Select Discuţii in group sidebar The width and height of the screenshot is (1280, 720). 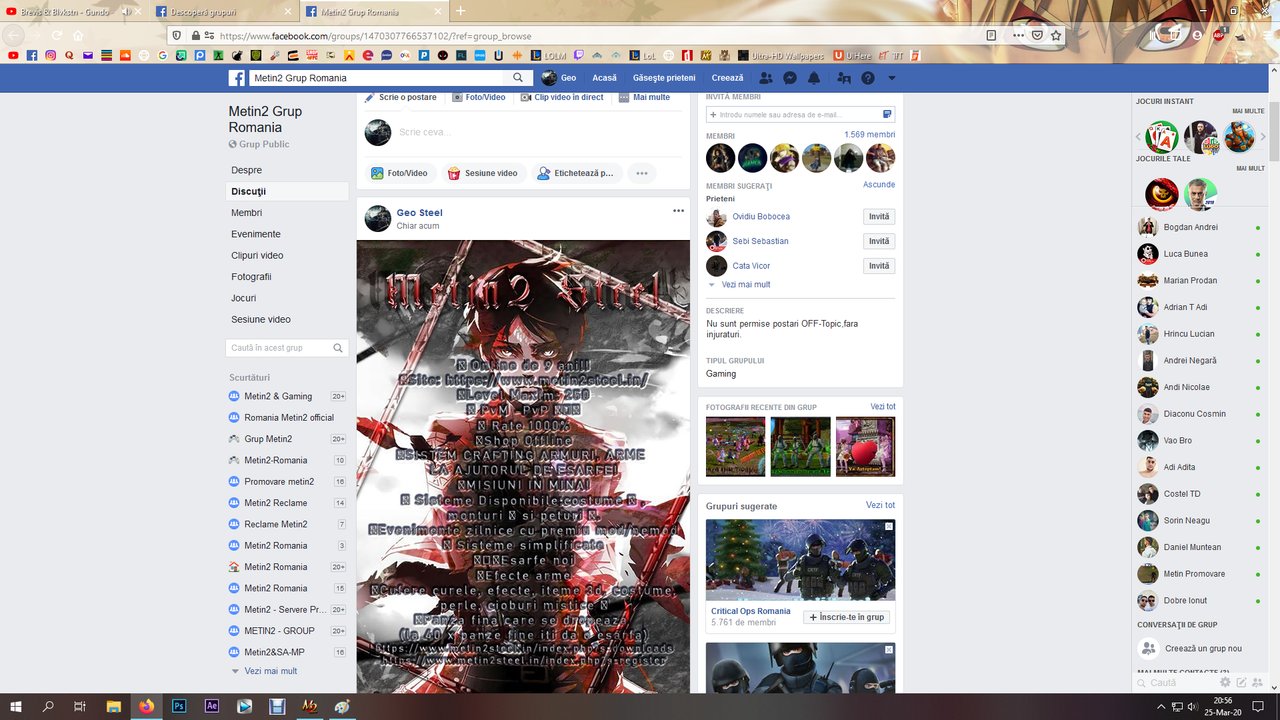pyautogui.click(x=287, y=191)
